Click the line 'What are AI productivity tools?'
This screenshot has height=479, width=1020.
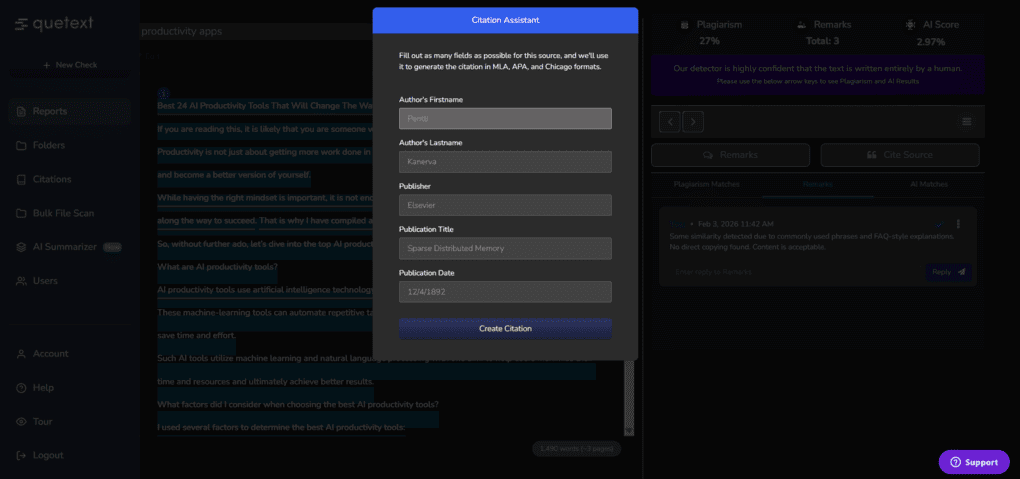point(217,267)
